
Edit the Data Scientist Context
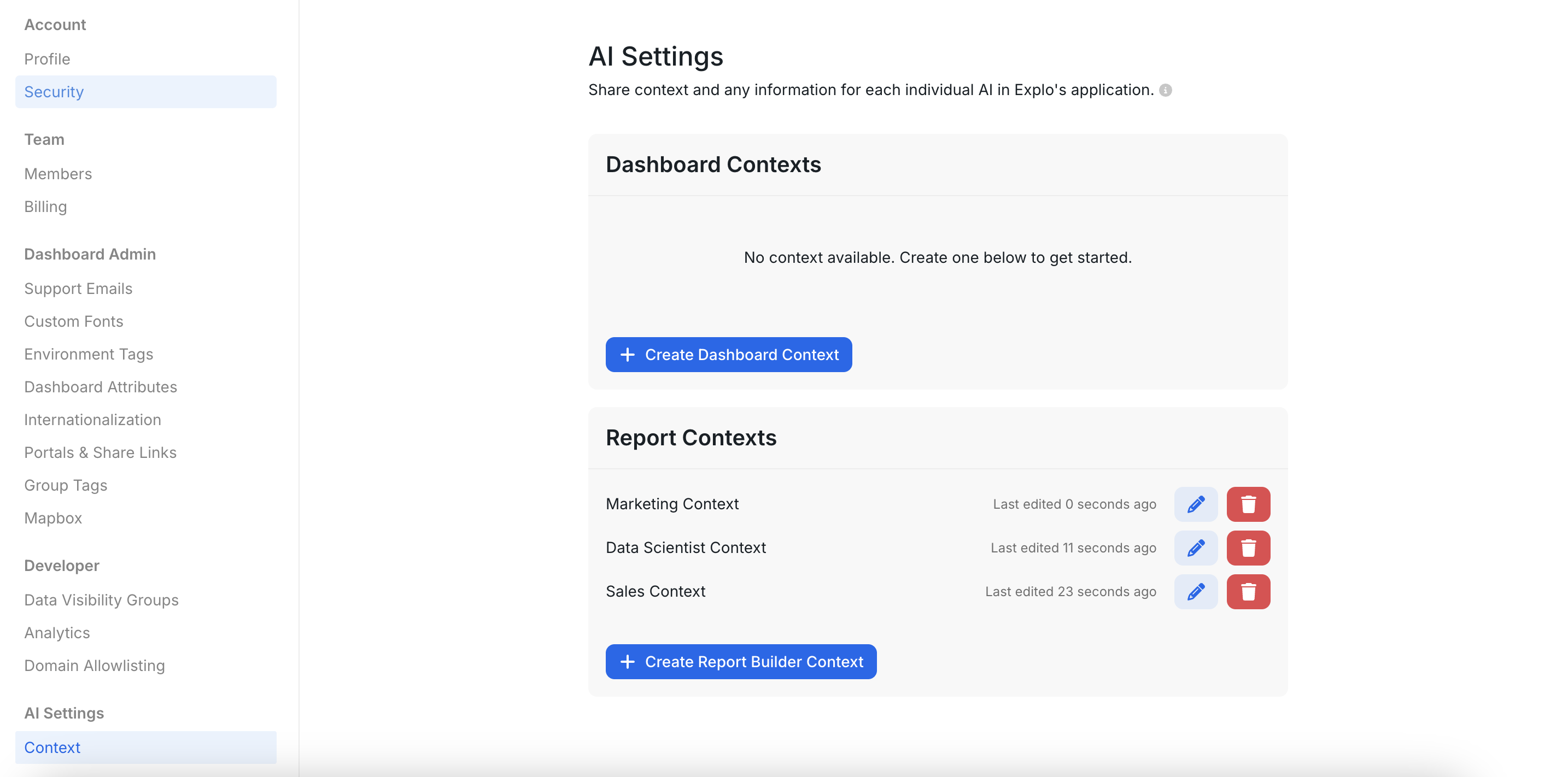(x=1195, y=548)
